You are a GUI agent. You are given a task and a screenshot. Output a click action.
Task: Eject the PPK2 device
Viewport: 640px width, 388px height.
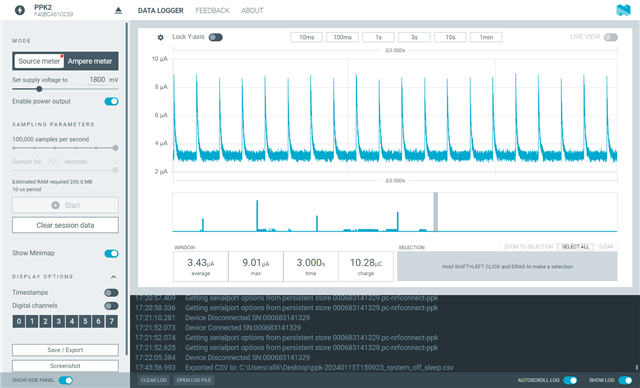pyautogui.click(x=118, y=11)
